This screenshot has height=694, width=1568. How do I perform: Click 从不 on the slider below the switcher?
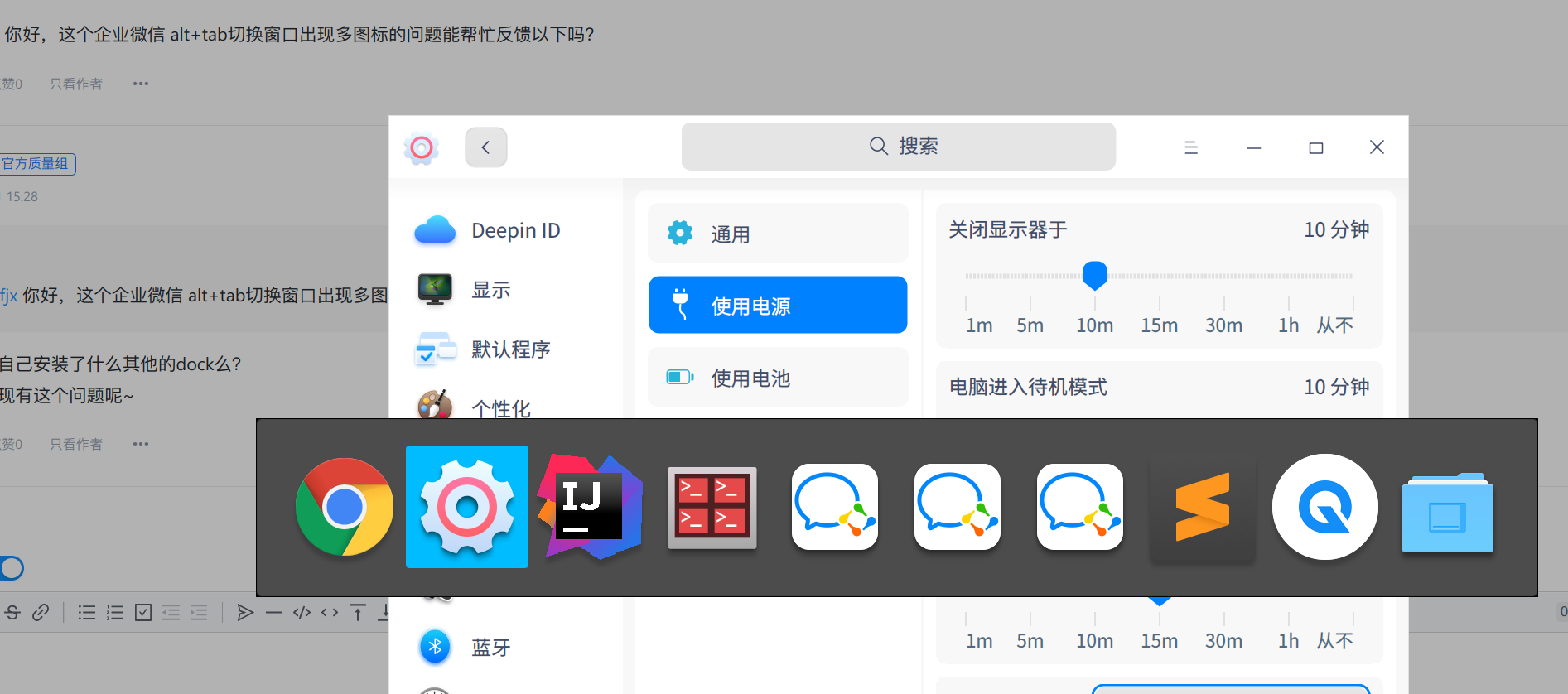[1335, 641]
